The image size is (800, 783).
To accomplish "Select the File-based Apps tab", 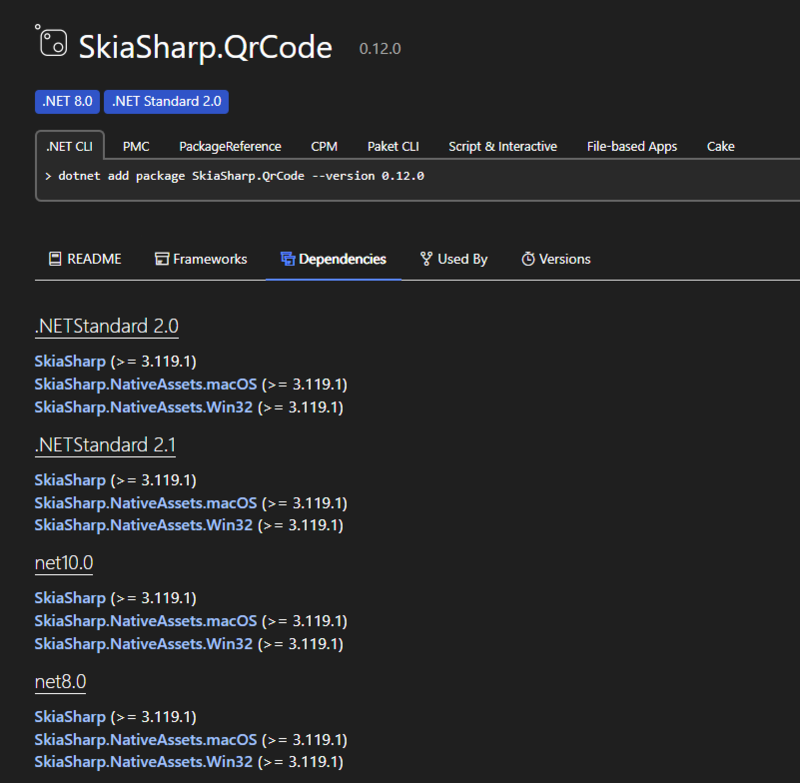I will (631, 146).
